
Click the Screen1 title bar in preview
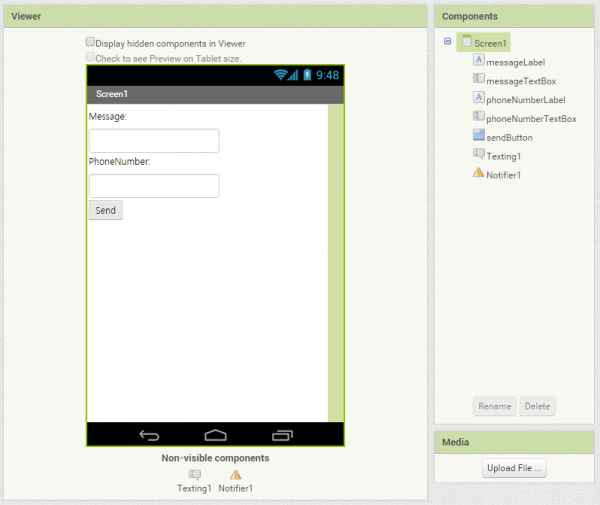(x=215, y=94)
